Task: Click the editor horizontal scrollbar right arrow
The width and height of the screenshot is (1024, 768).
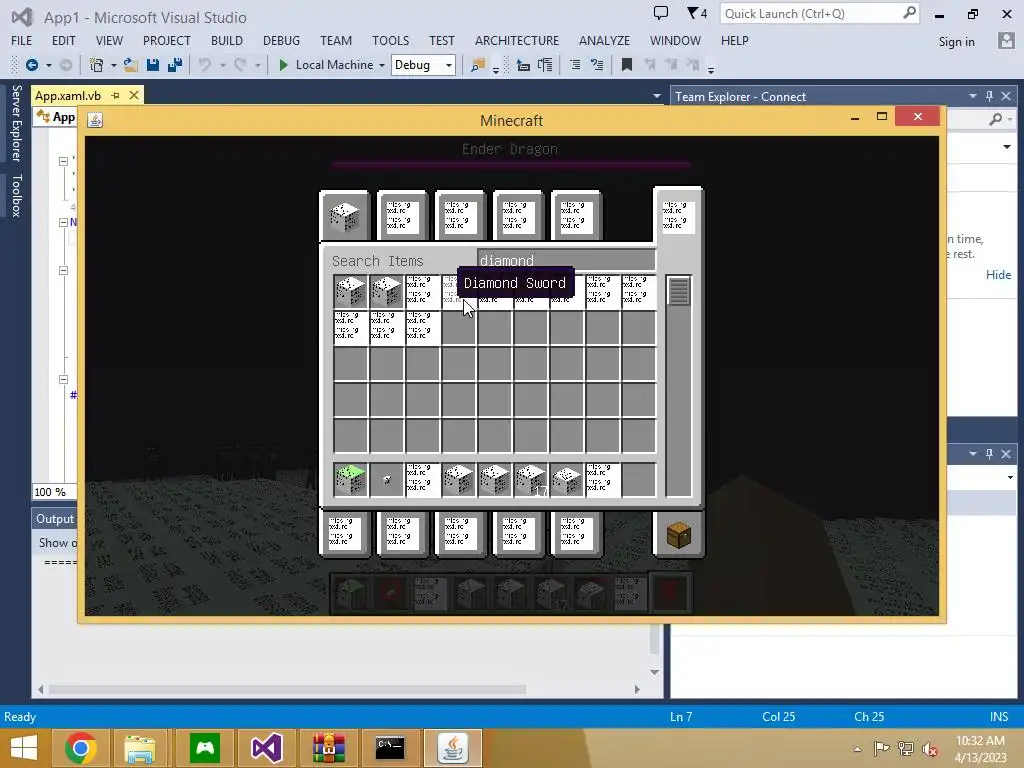Action: (x=637, y=689)
